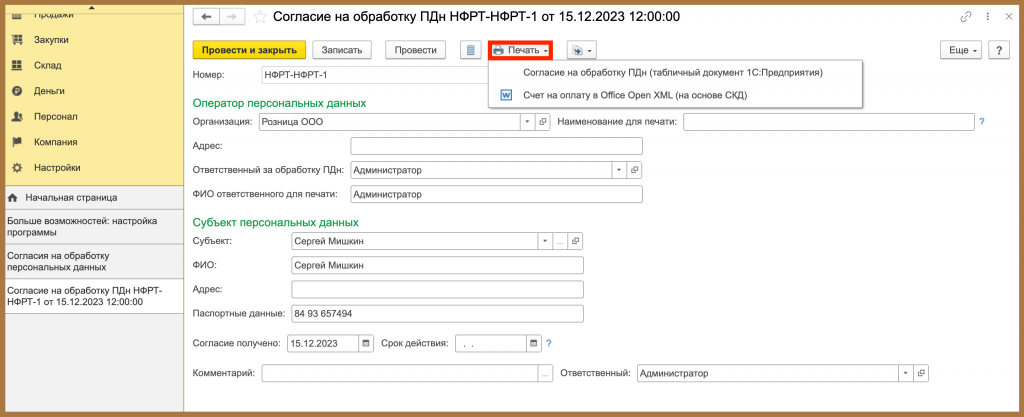The image size is (1024, 417).
Task: Click the Субъект ellipsis select button
Action: pos(560,241)
